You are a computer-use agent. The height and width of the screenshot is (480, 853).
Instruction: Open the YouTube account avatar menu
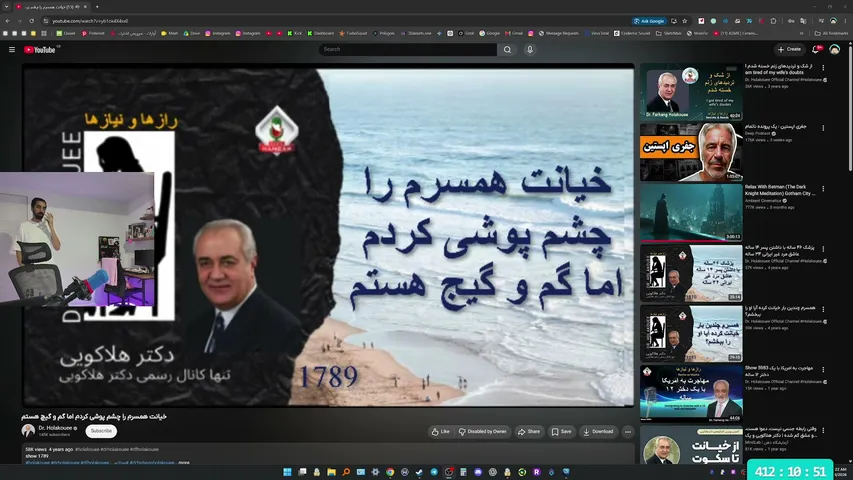pos(835,50)
